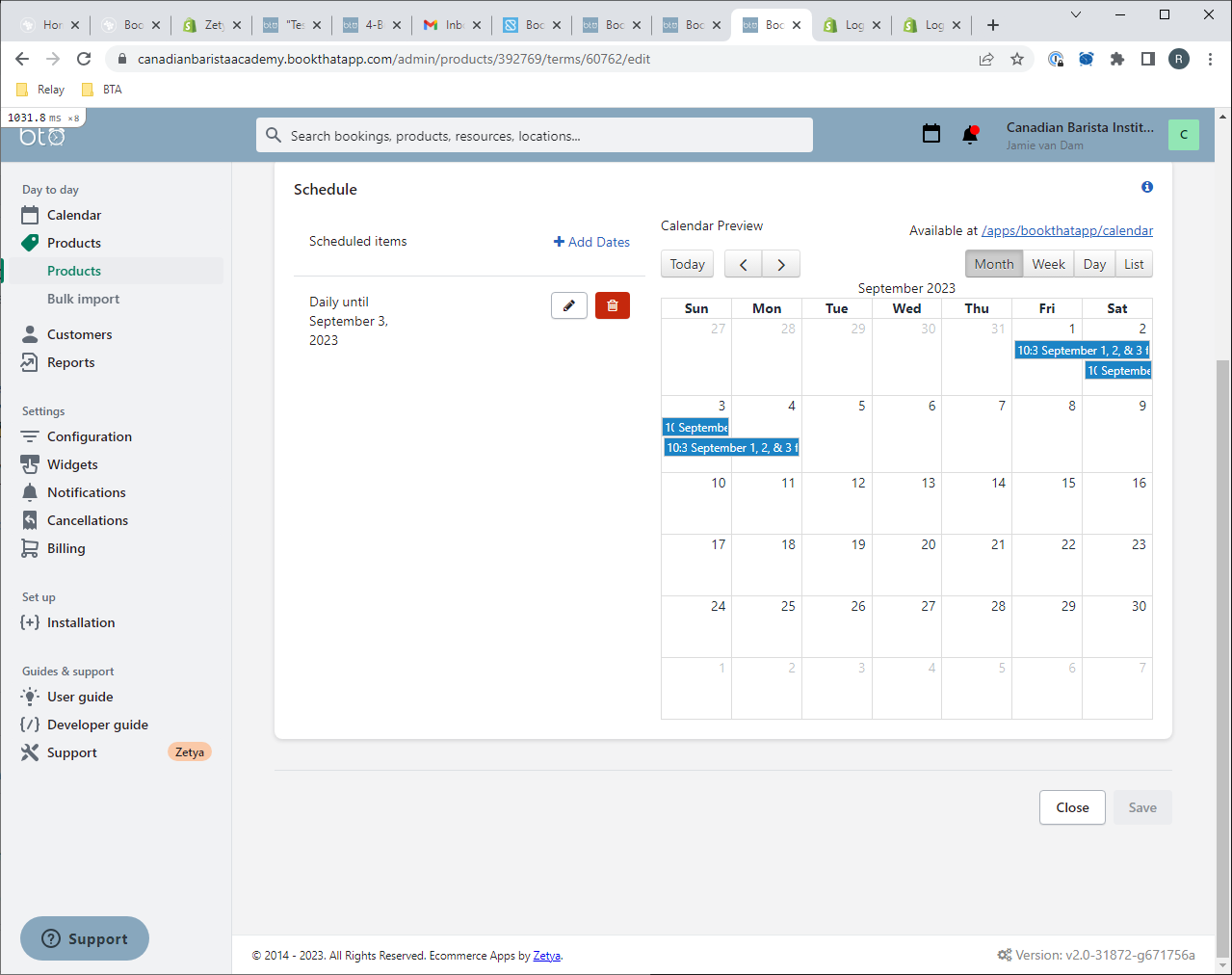
Task: Open Bulk import under Products
Action: [83, 299]
